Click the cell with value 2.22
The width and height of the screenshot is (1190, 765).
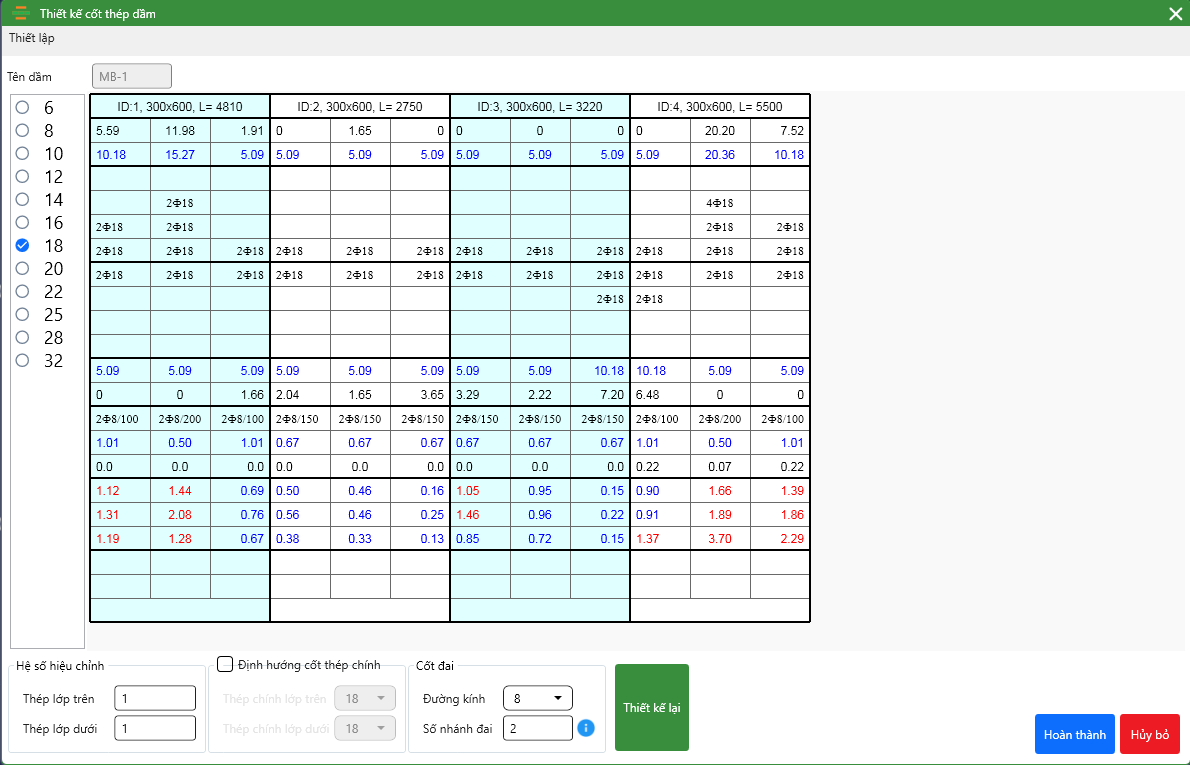540,395
